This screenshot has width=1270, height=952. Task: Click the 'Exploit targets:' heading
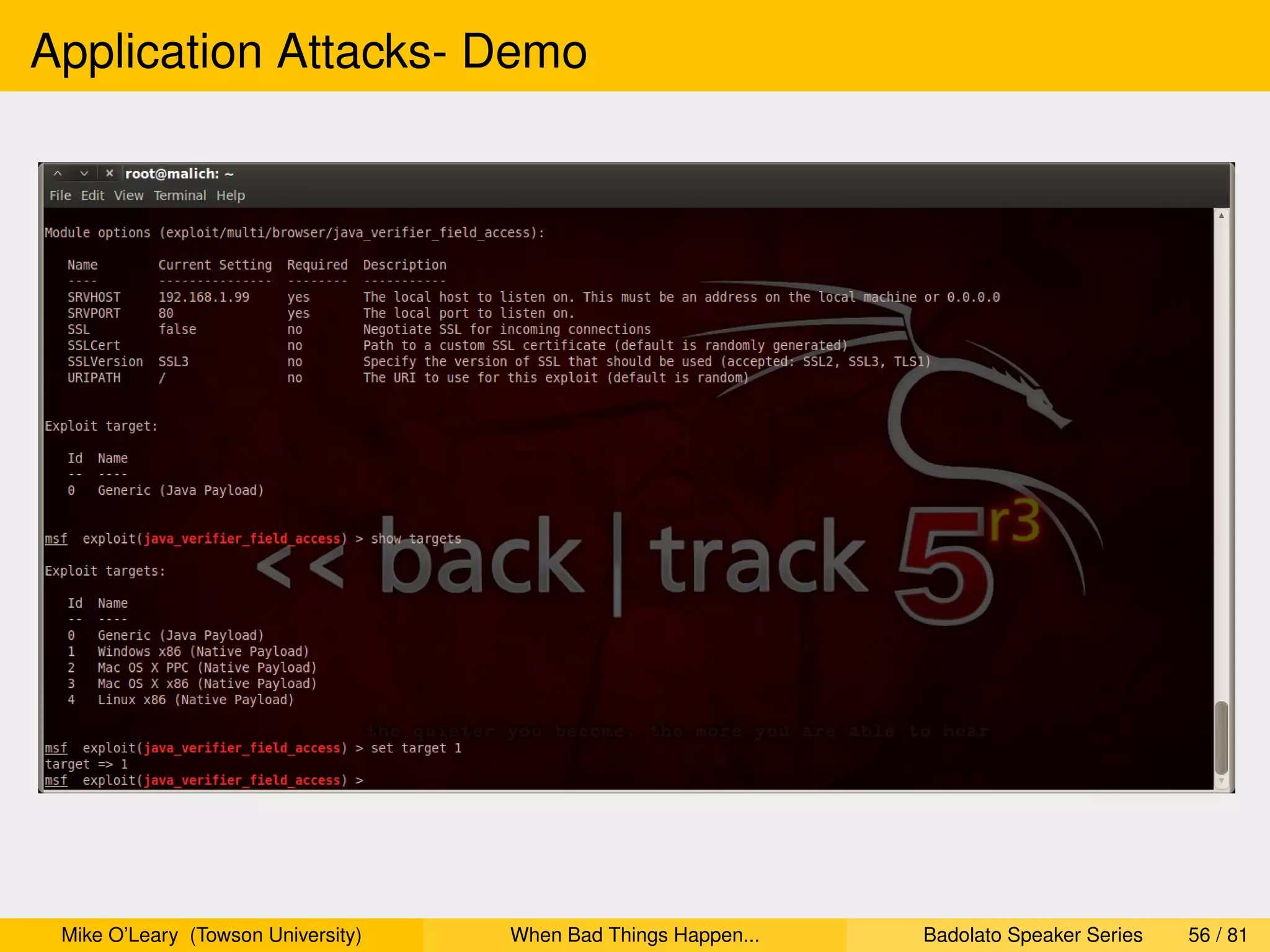(x=105, y=571)
